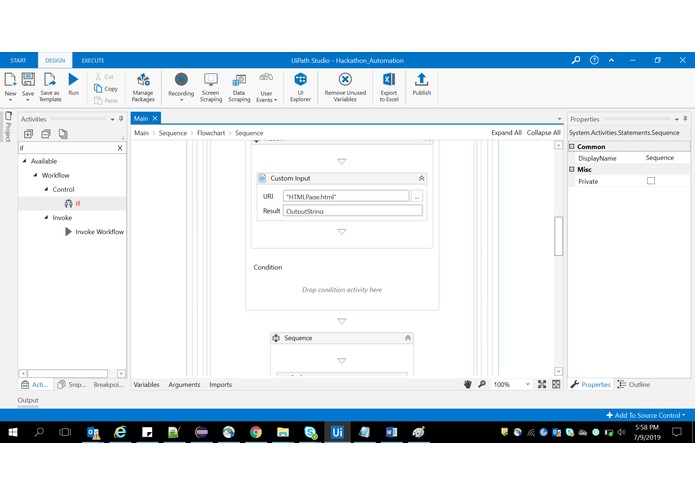Viewport: 695px width, 494px height.
Task: Collapse the Common properties section
Action: [x=572, y=146]
